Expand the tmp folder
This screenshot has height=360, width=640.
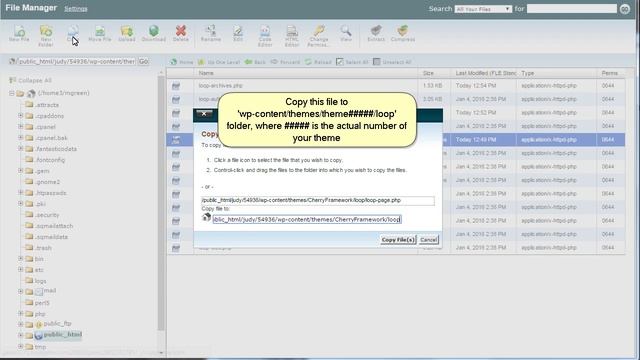click(20, 347)
